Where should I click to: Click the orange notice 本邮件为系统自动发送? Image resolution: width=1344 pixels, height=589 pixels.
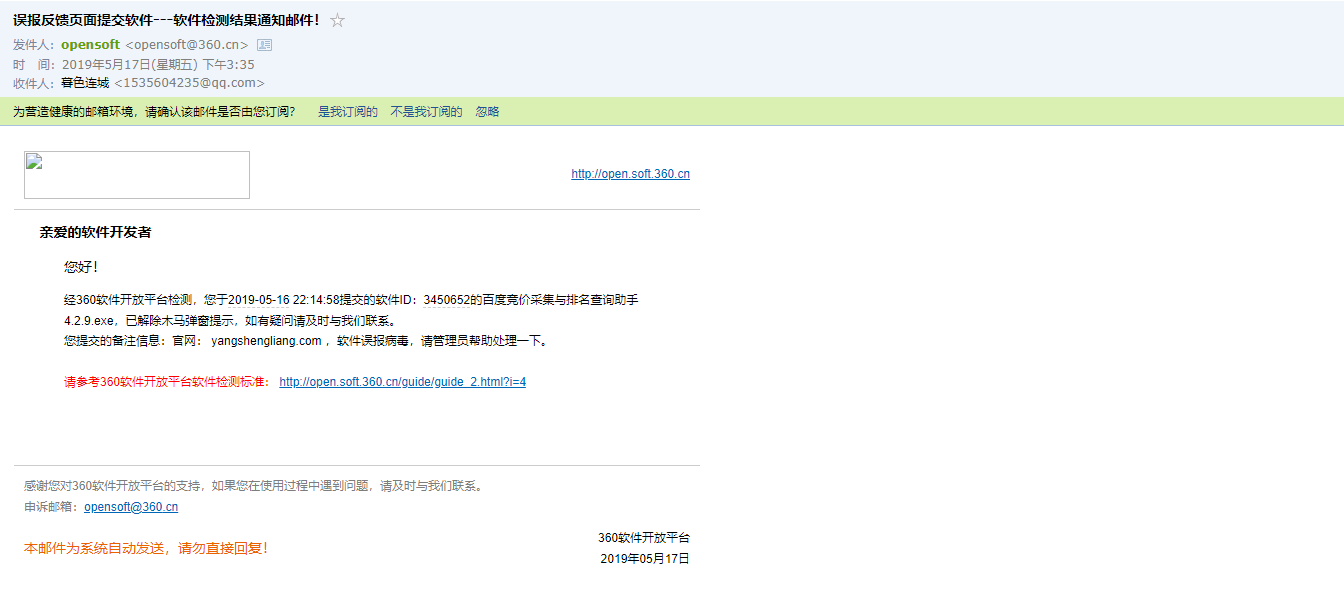[x=146, y=548]
